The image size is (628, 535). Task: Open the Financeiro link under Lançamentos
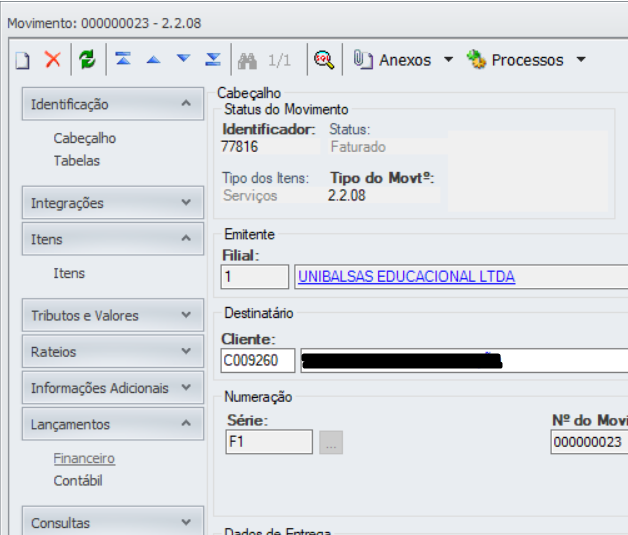click(84, 459)
